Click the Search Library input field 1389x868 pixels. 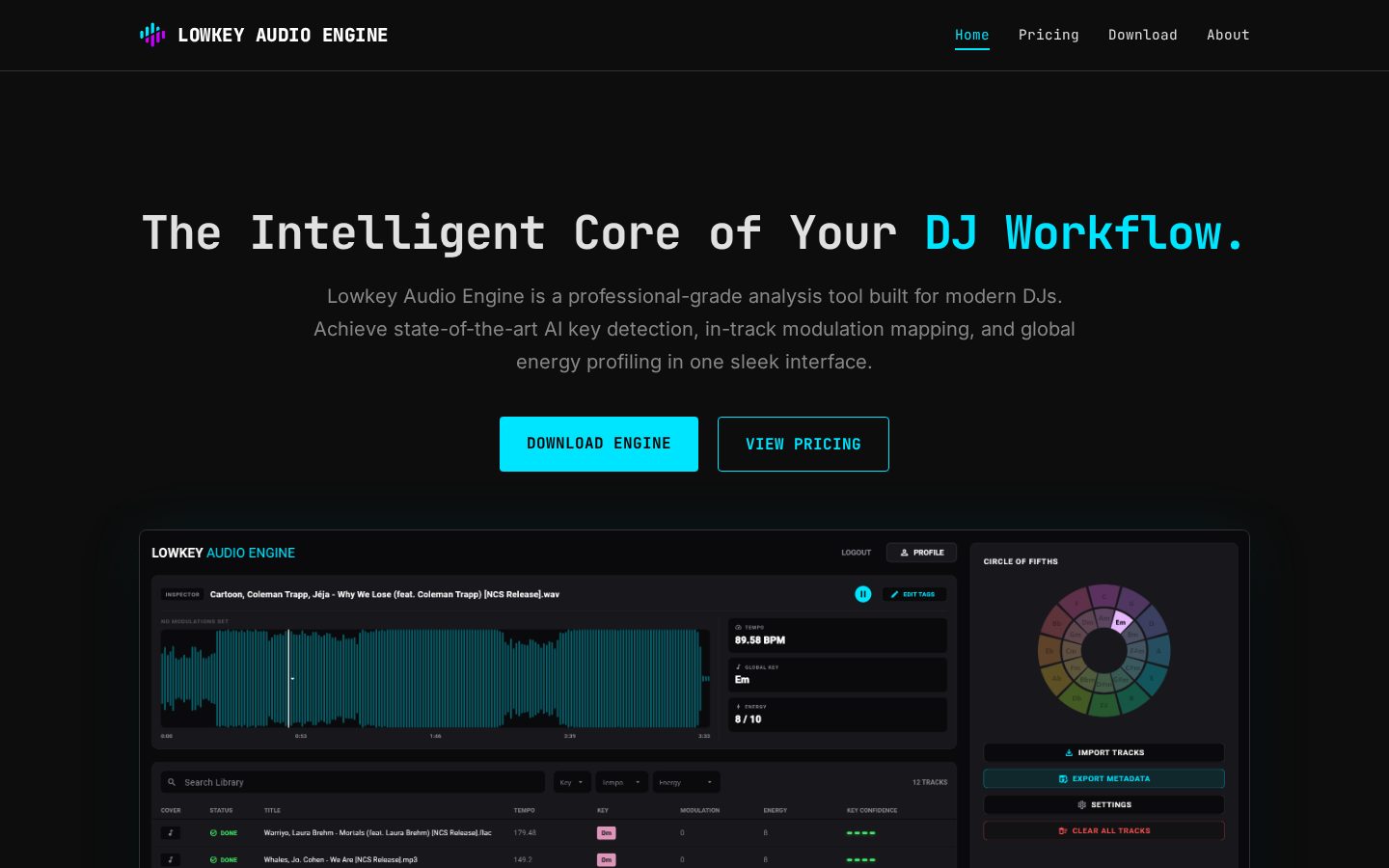[353, 782]
